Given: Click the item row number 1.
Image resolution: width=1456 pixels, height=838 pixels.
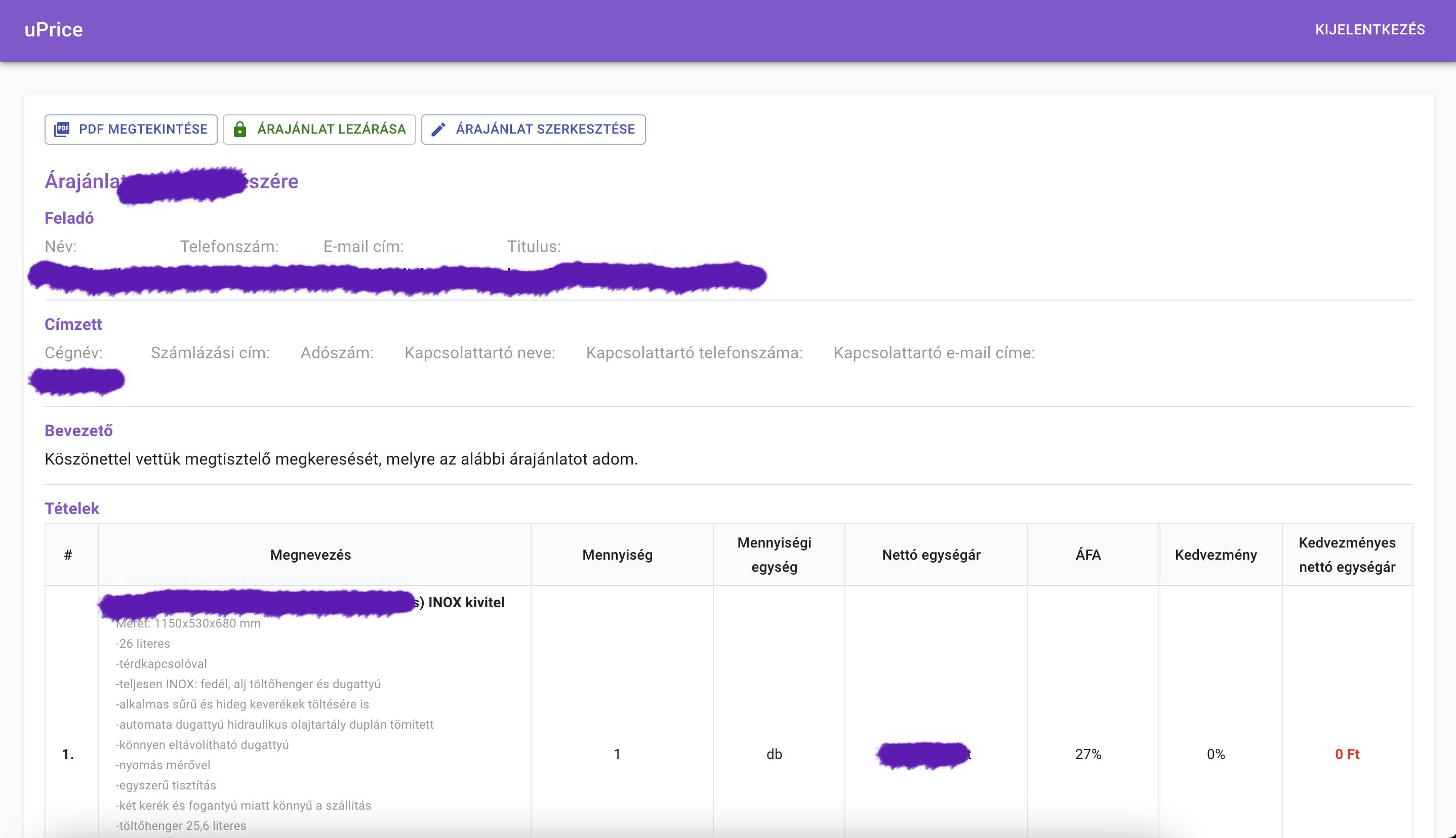Looking at the screenshot, I should coord(68,754).
